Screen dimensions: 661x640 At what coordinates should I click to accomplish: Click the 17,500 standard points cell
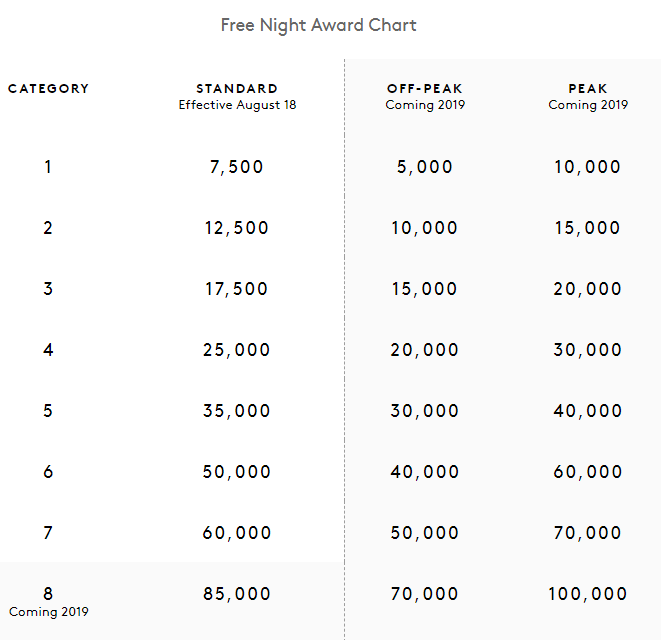[237, 289]
